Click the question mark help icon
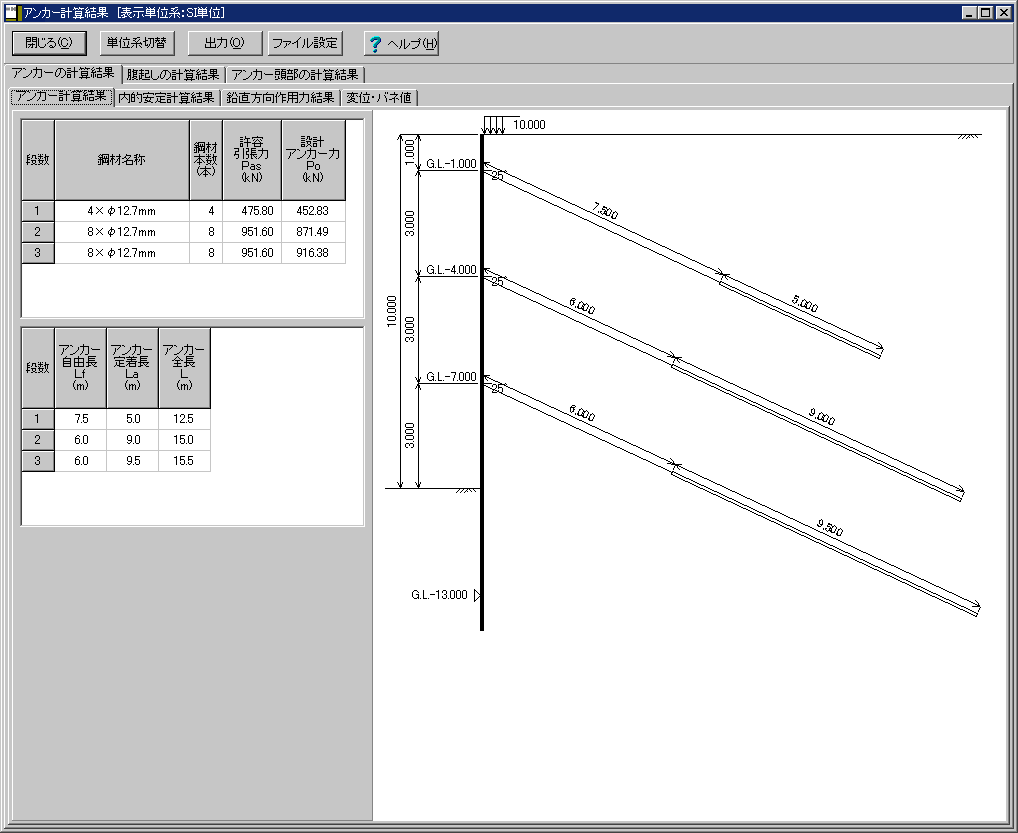The width and height of the screenshot is (1018, 833). click(x=376, y=44)
